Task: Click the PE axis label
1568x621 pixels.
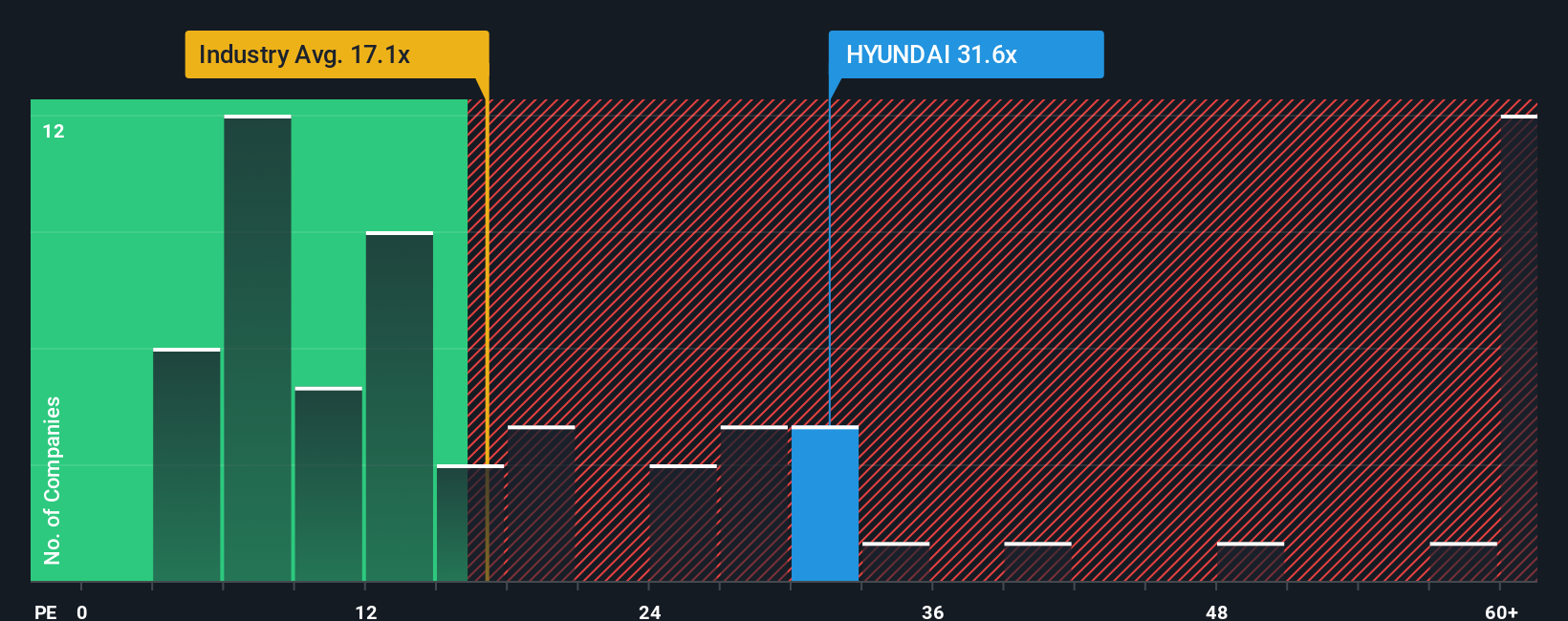Action: (x=45, y=611)
